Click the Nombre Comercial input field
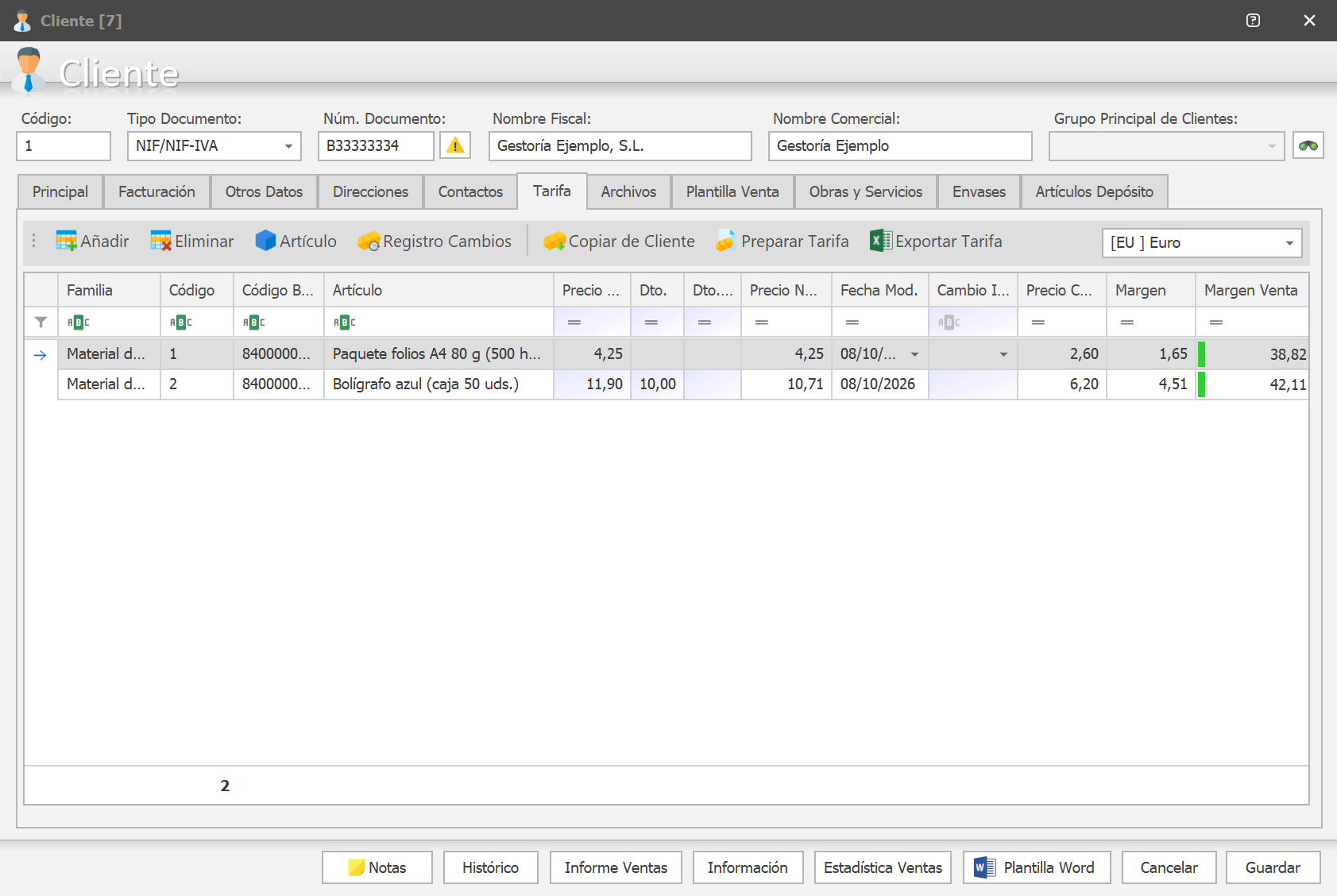The height and width of the screenshot is (896, 1337). pos(900,146)
